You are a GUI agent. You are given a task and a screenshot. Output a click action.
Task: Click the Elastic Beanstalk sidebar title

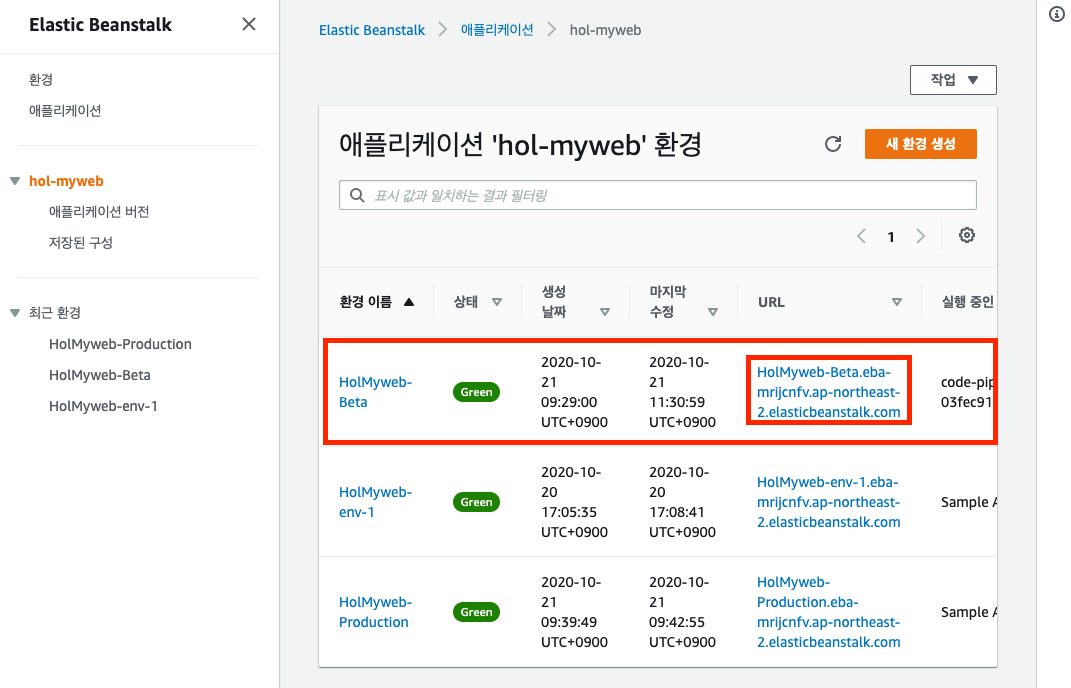(100, 25)
